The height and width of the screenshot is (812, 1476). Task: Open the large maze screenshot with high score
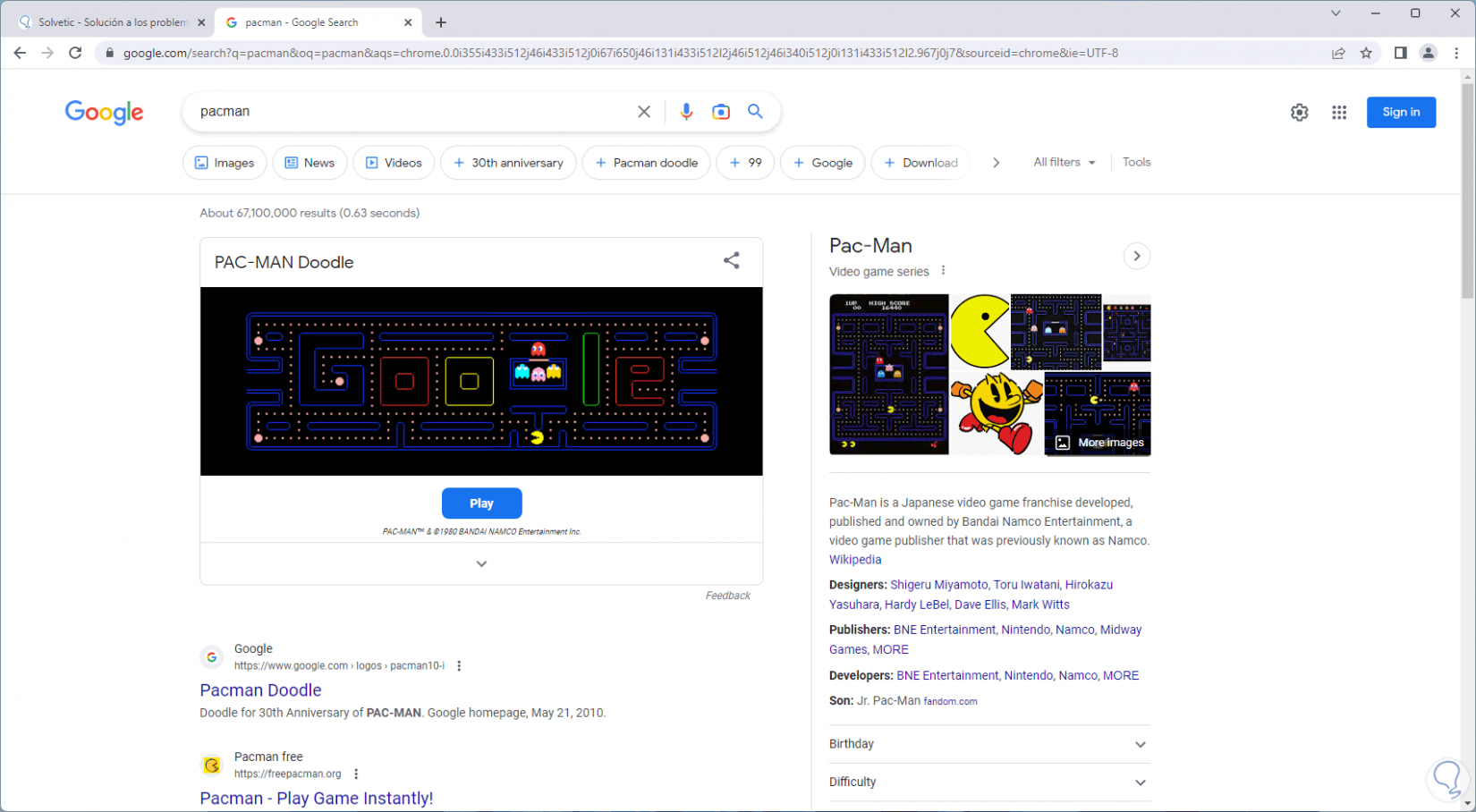pyautogui.click(x=889, y=375)
